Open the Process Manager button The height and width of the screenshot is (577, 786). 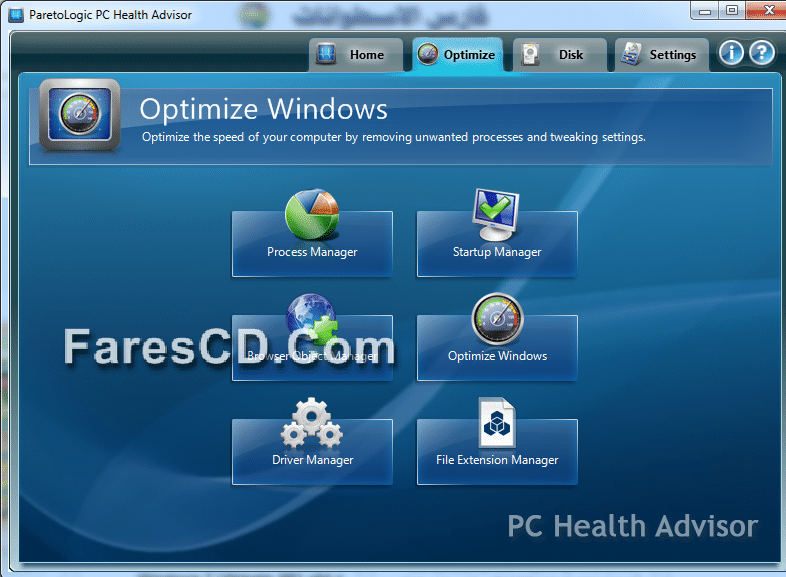[312, 244]
